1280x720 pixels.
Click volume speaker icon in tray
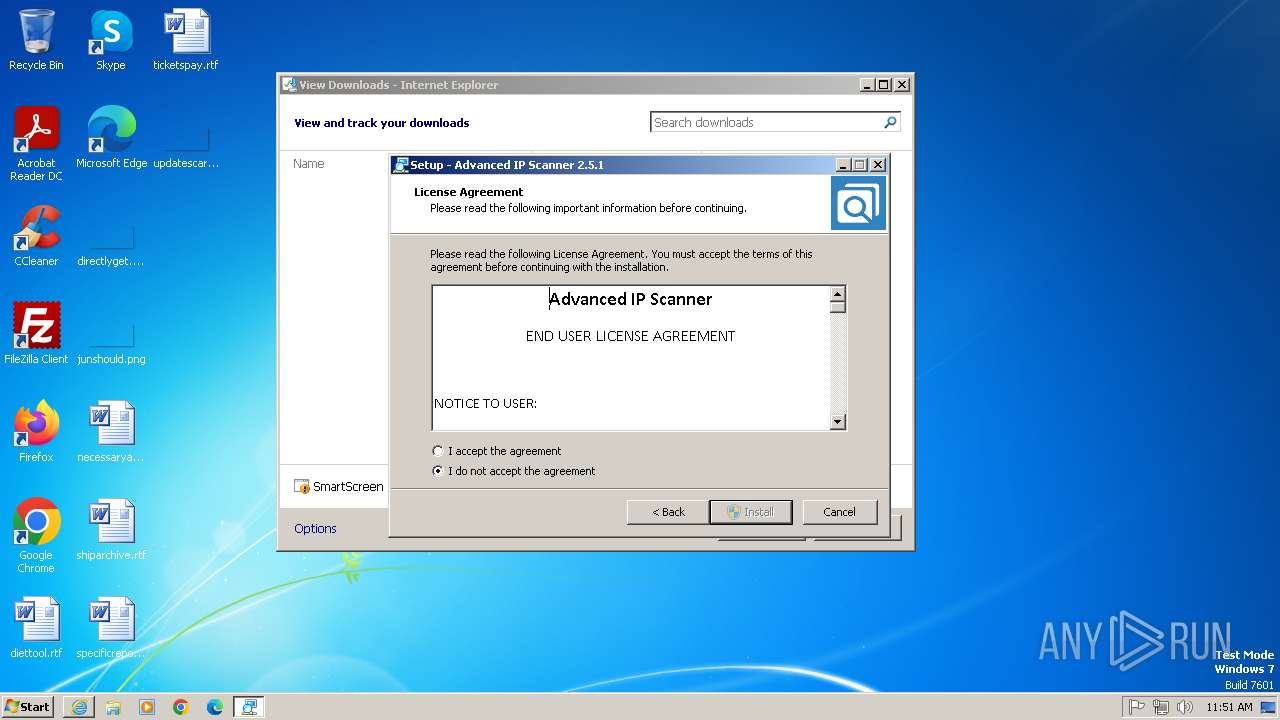(x=1185, y=707)
